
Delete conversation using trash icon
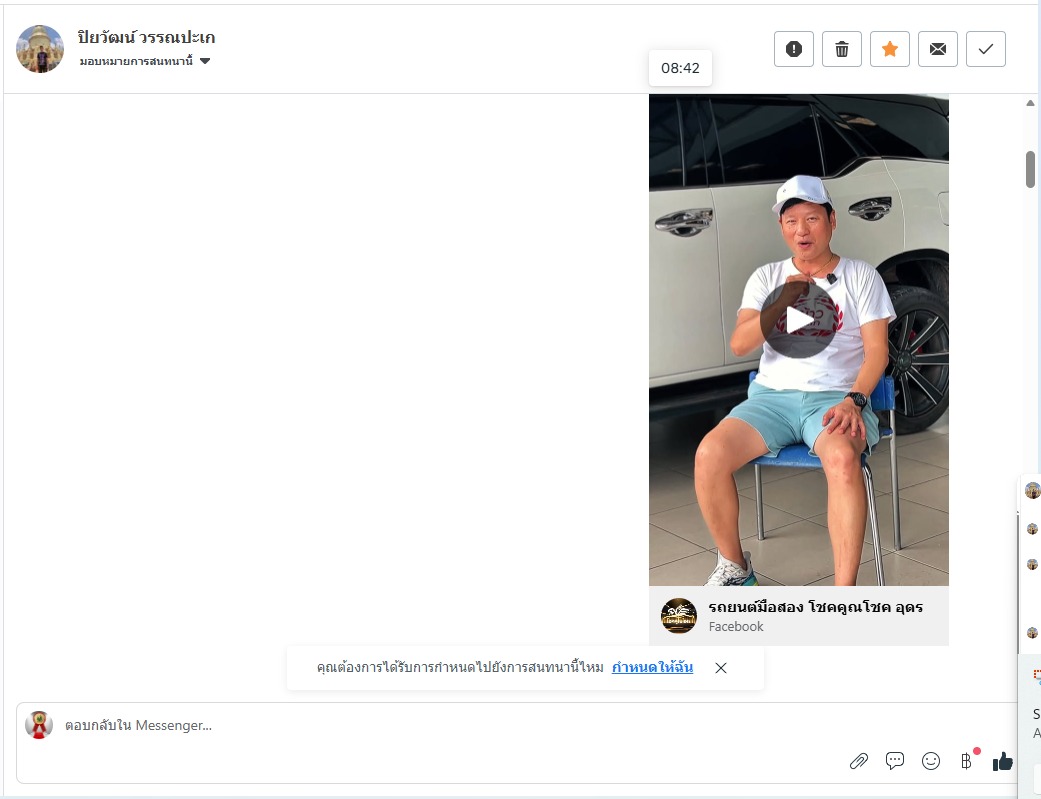(842, 49)
